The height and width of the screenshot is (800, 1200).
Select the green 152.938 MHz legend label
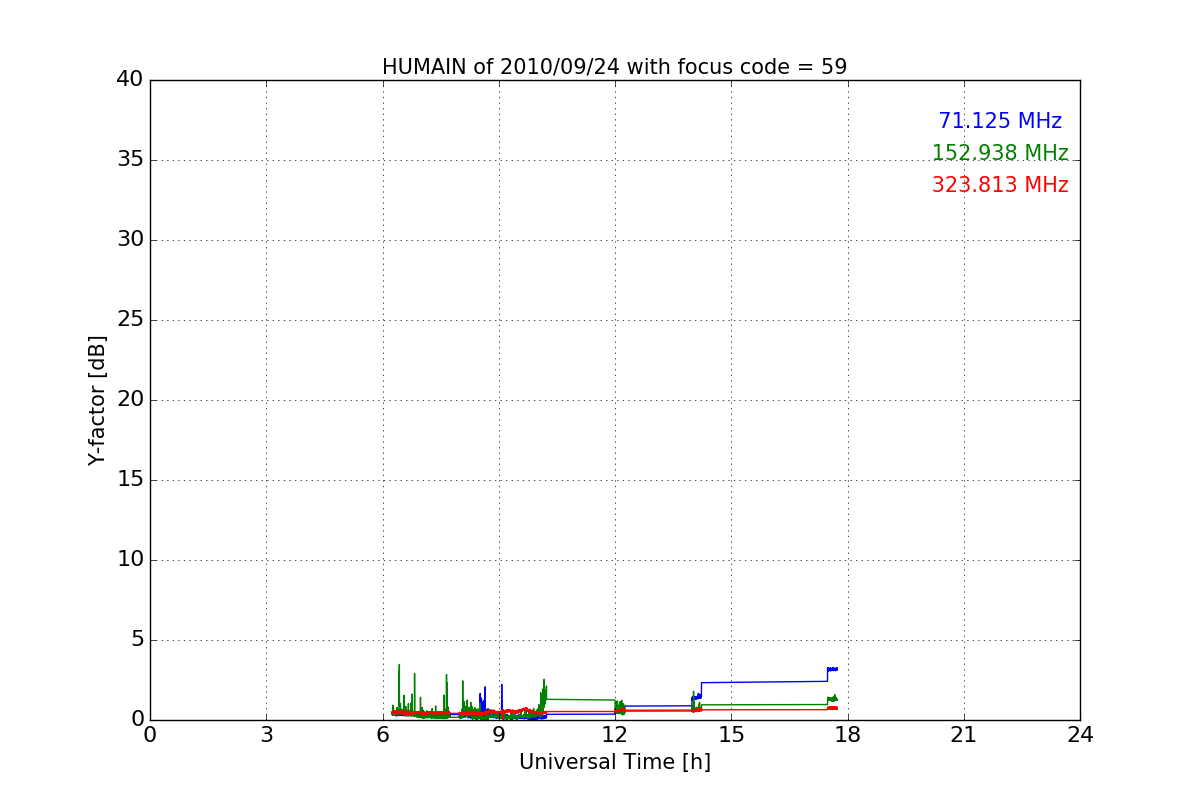pos(1000,153)
